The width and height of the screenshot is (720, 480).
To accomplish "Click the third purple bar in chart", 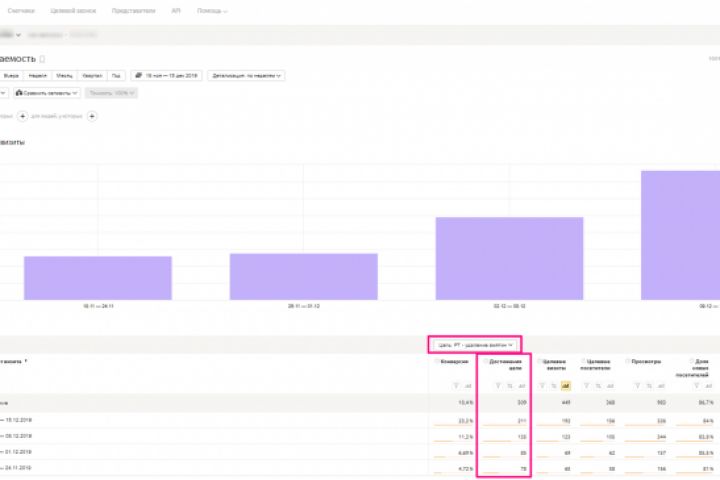I will click(x=509, y=259).
